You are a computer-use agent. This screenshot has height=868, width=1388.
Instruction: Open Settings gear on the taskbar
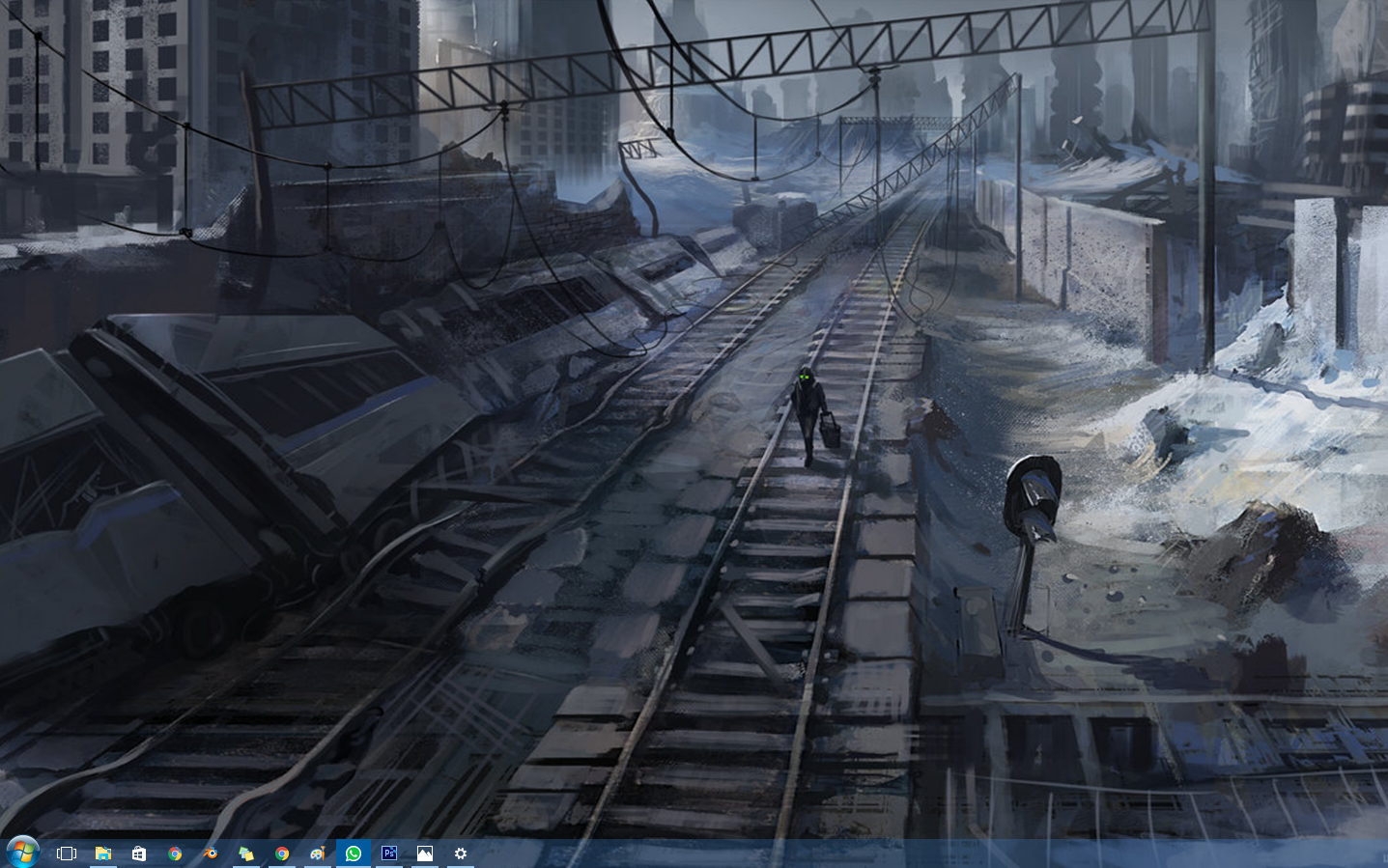[x=461, y=854]
